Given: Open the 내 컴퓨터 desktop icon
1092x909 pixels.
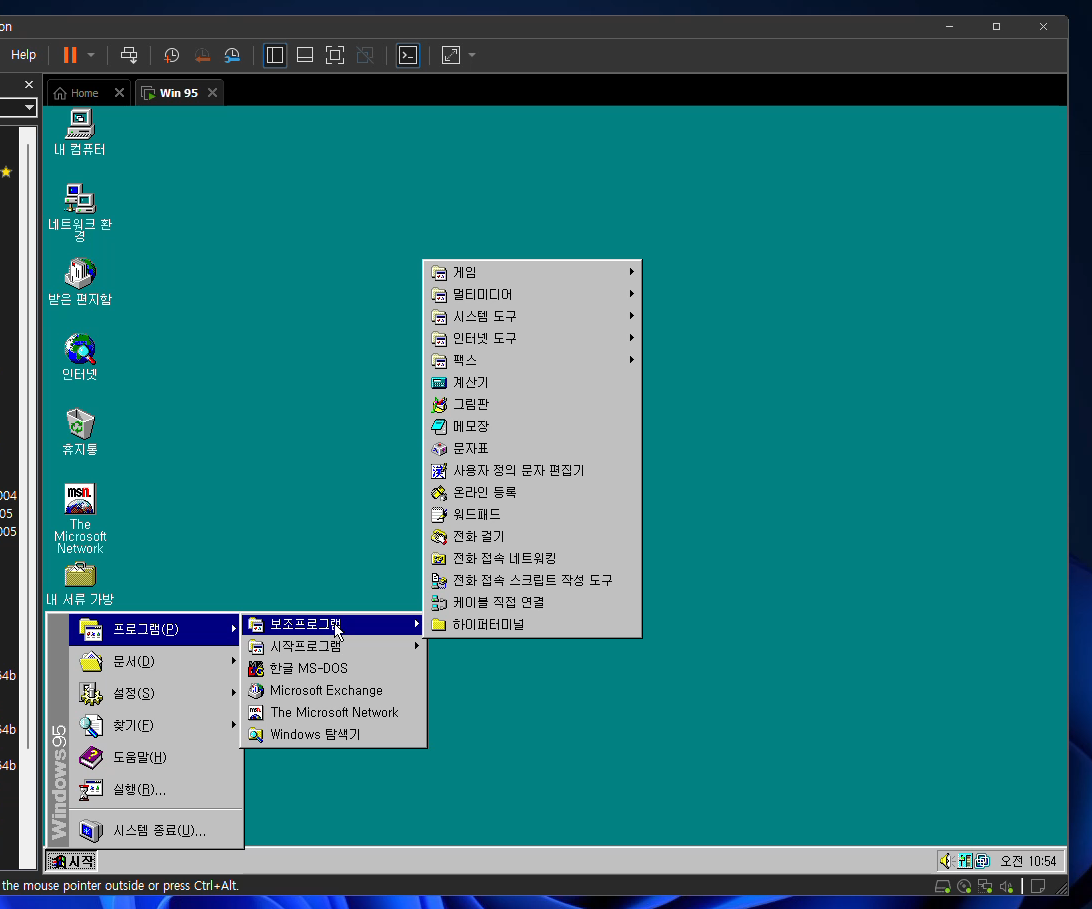Looking at the screenshot, I should (79, 132).
